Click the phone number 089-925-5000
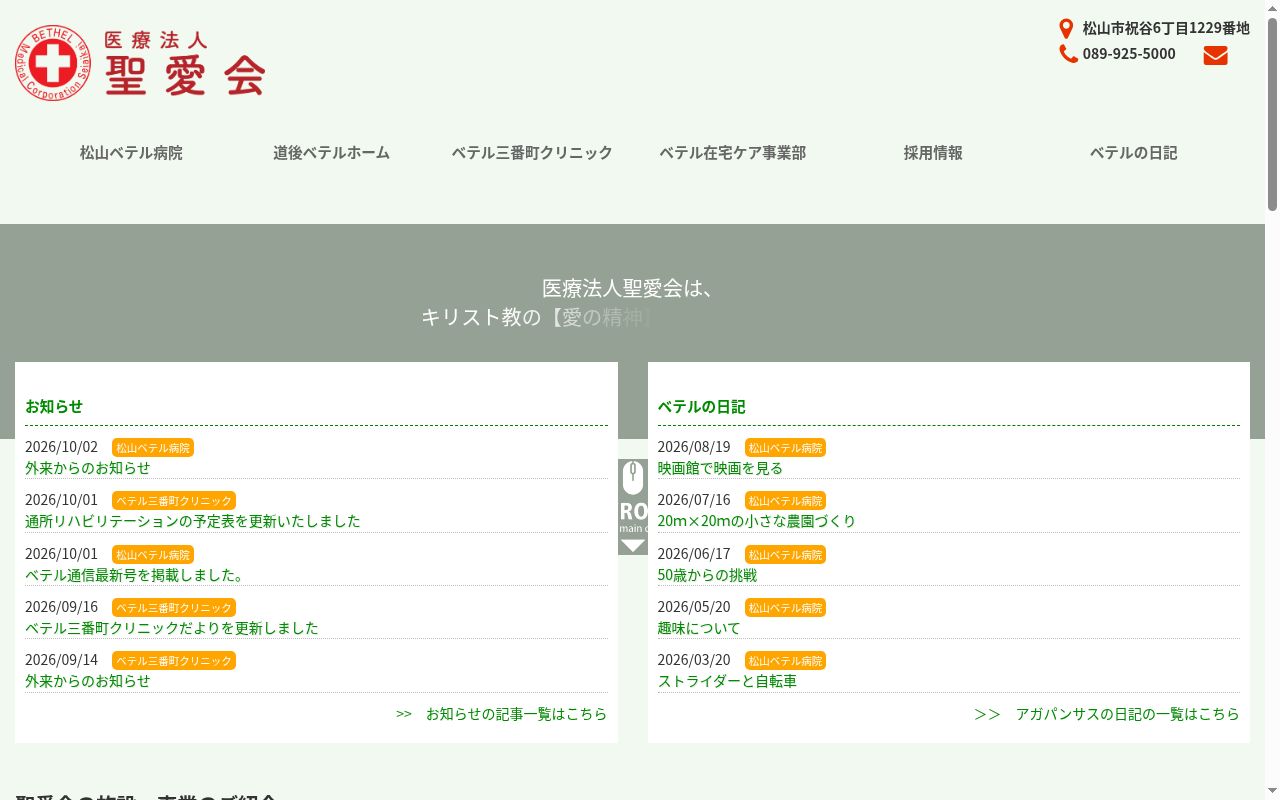This screenshot has width=1280, height=800. 1129,54
